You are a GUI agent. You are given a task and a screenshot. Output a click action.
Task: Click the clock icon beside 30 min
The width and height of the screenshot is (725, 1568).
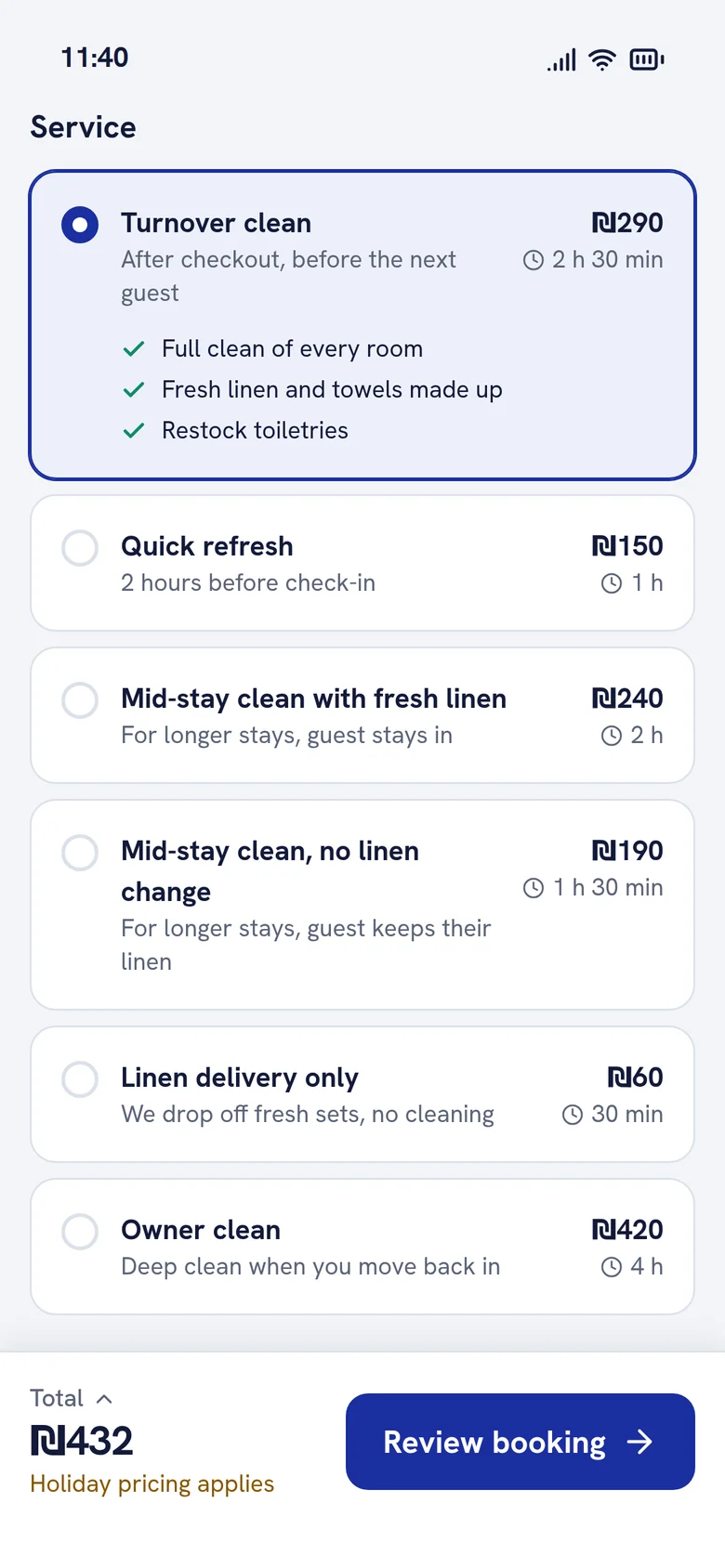(x=573, y=1115)
